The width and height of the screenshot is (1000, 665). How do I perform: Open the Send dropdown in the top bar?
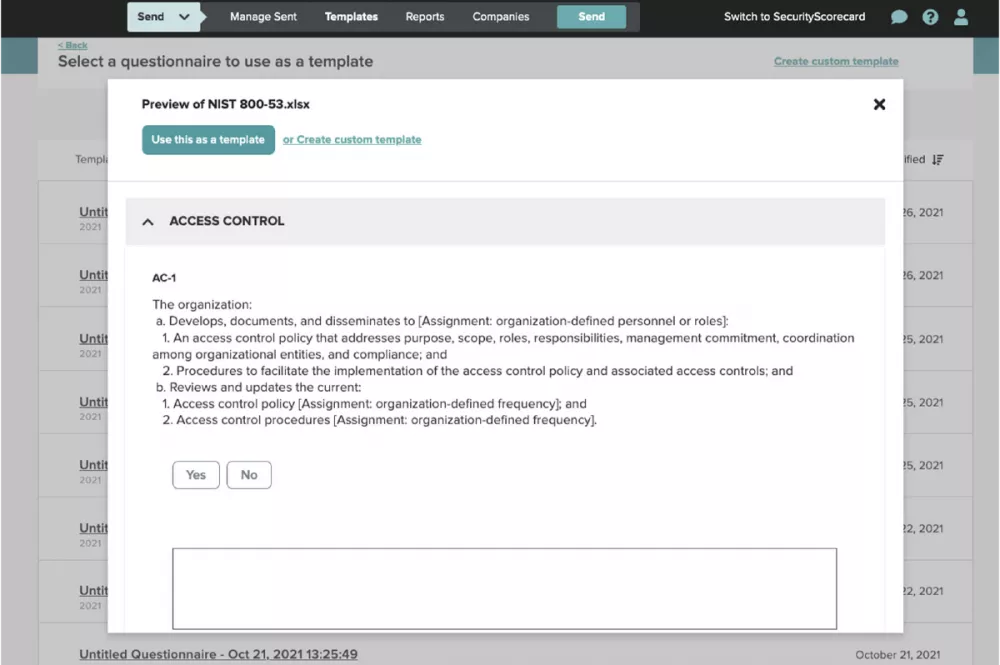(x=163, y=17)
